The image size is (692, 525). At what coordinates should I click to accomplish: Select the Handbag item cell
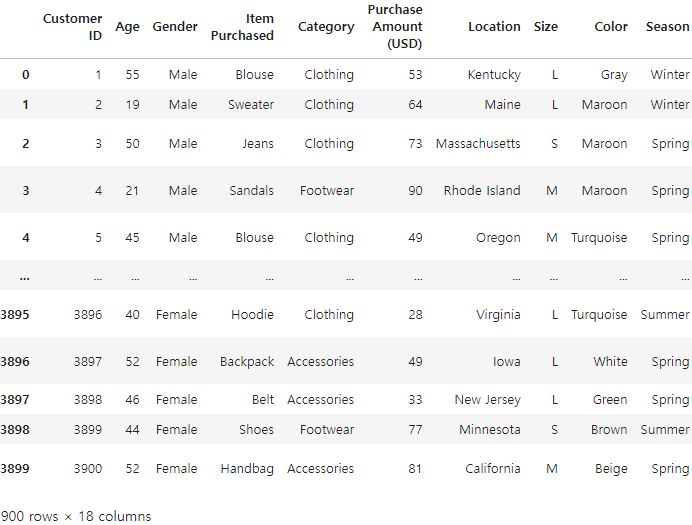point(247,469)
